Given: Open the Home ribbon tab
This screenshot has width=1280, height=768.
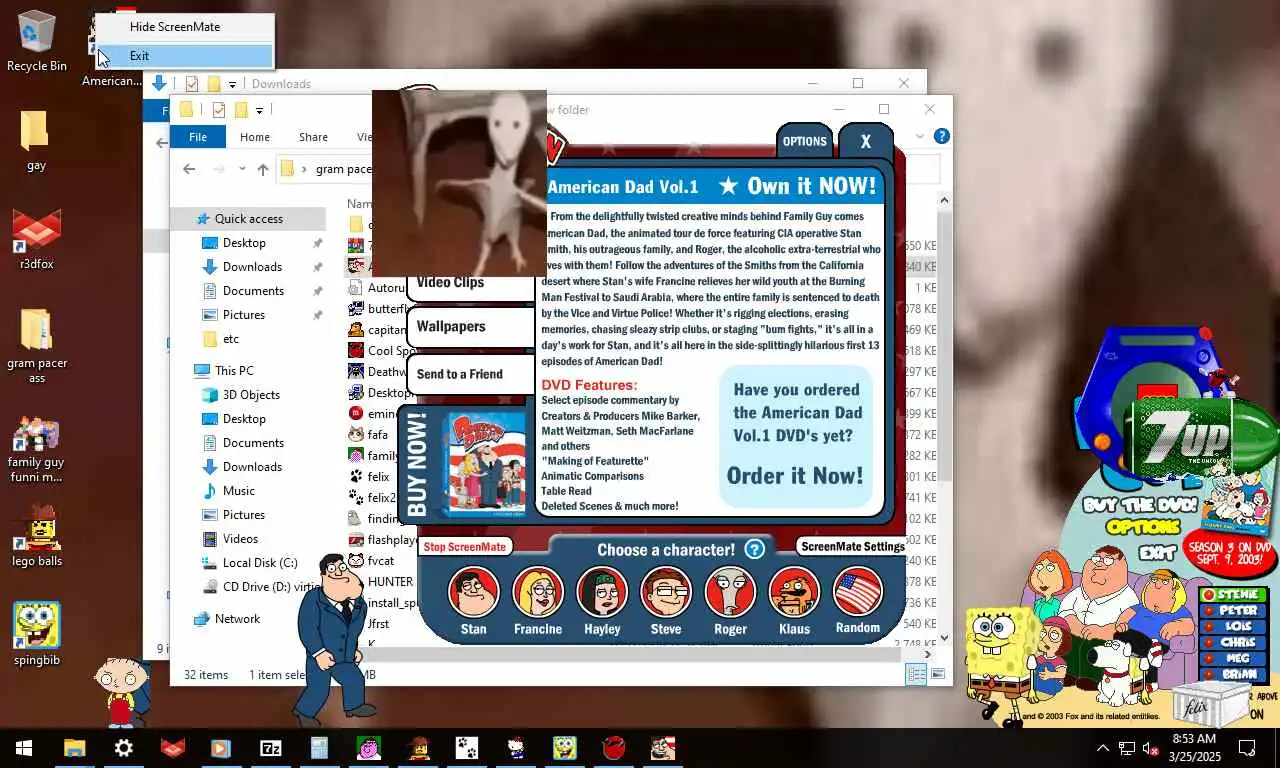Looking at the screenshot, I should click(254, 137).
